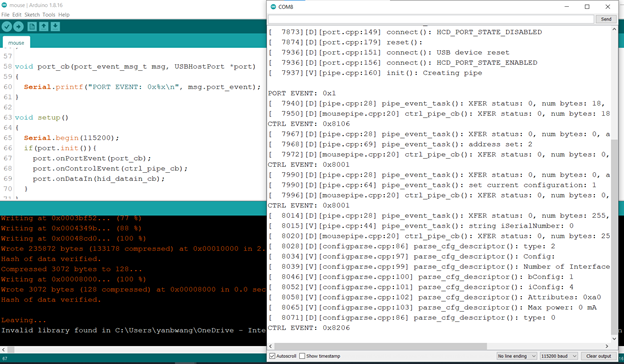The image size is (624, 364).
Task: Click the 'void setup()' code line
Action: click(42, 117)
